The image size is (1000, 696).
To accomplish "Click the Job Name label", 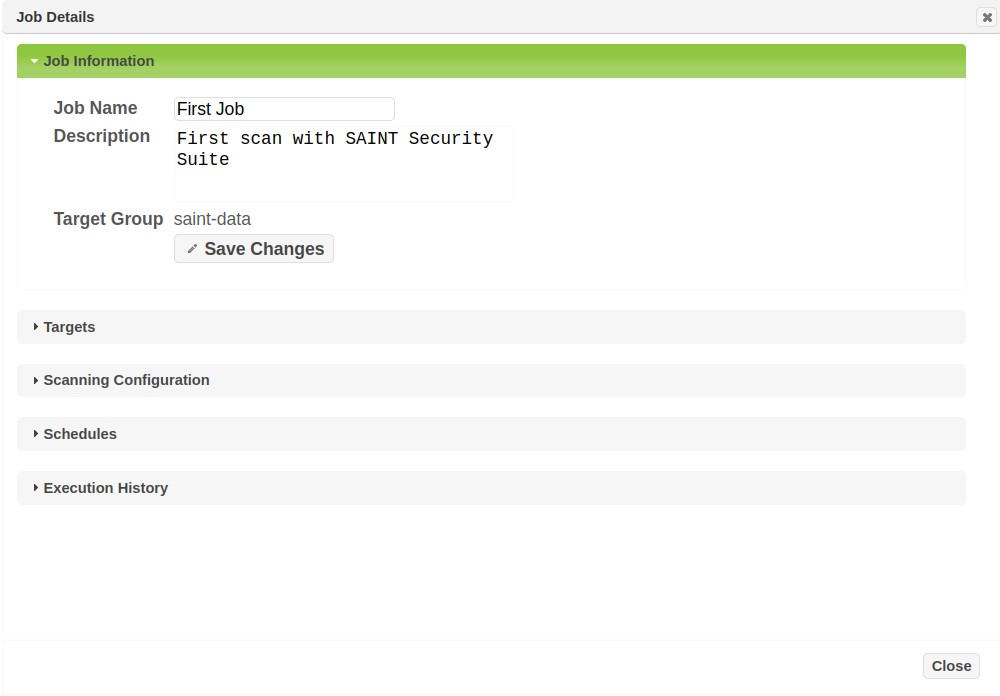I will click(x=95, y=108).
